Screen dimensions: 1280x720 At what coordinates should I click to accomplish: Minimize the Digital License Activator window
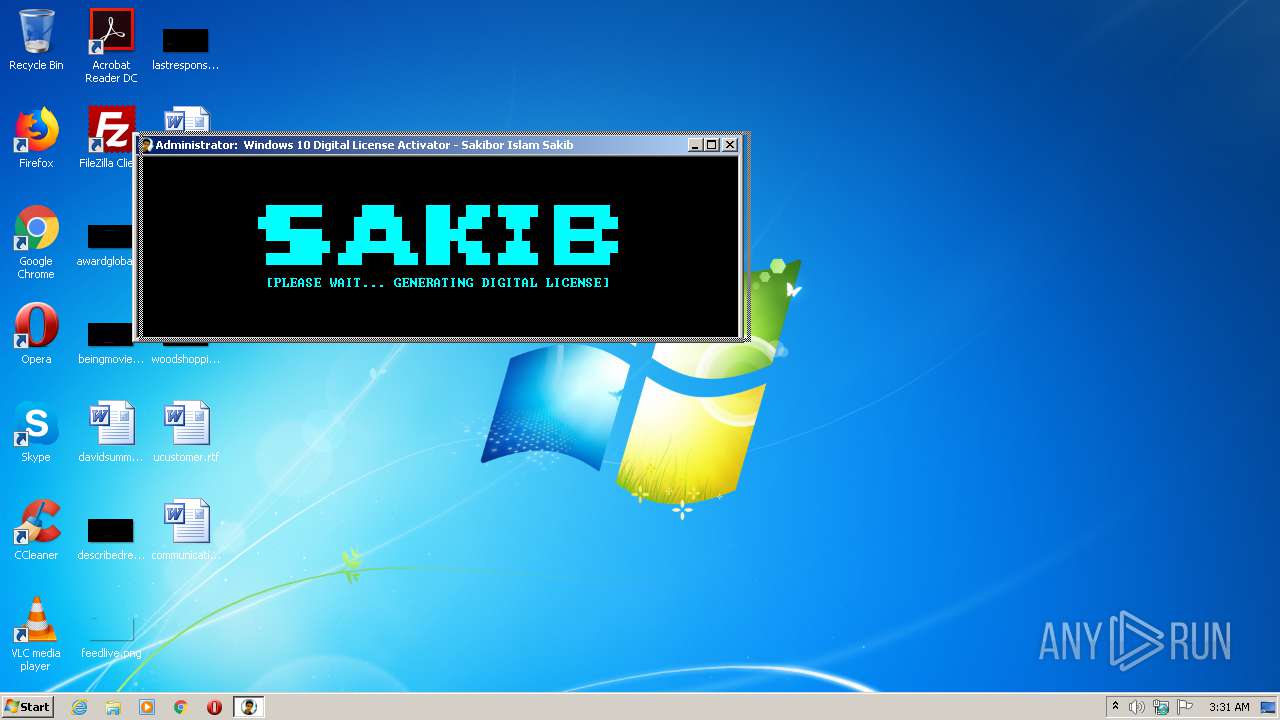695,145
